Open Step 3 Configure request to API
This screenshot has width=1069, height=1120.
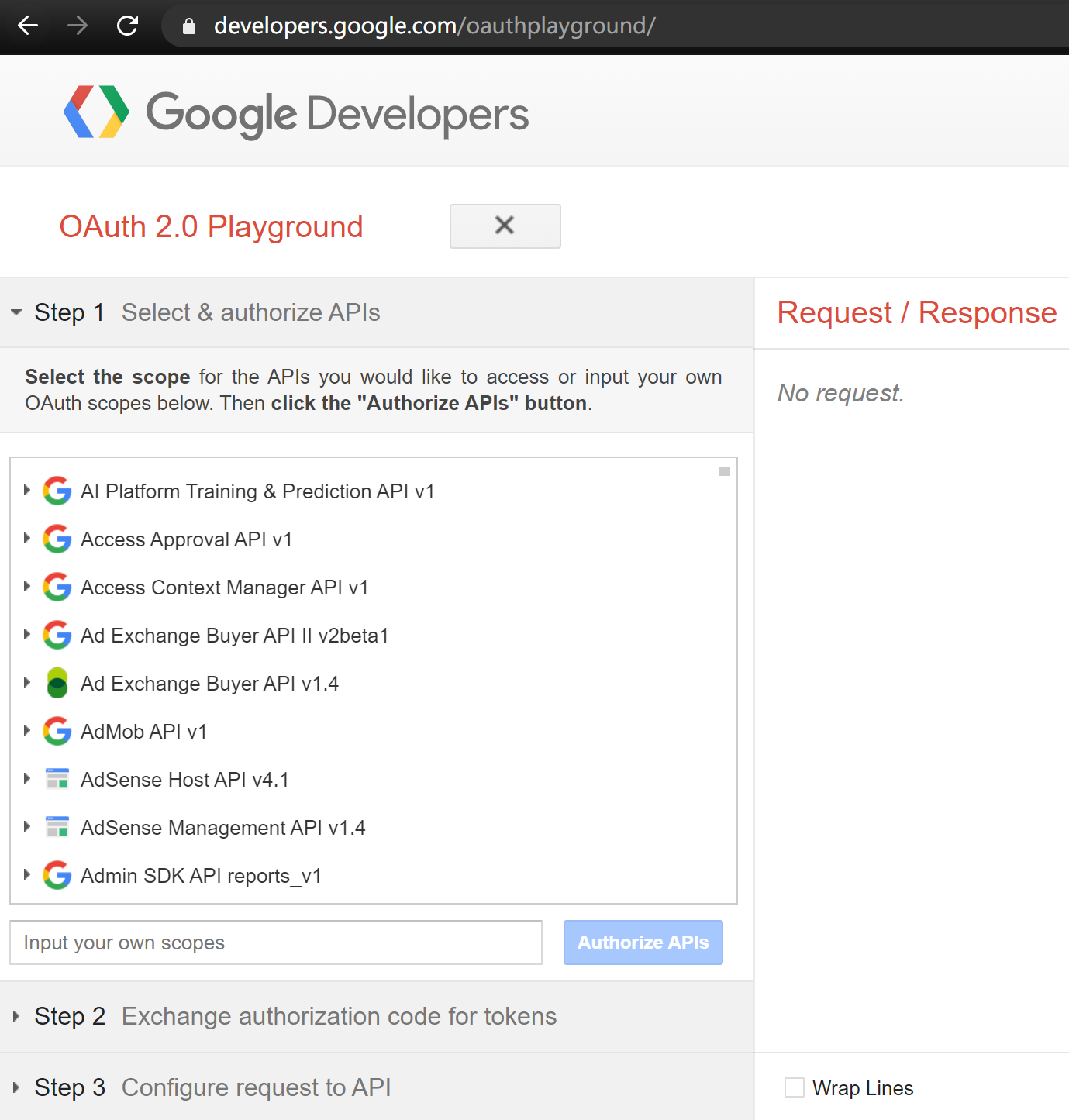point(377,1087)
